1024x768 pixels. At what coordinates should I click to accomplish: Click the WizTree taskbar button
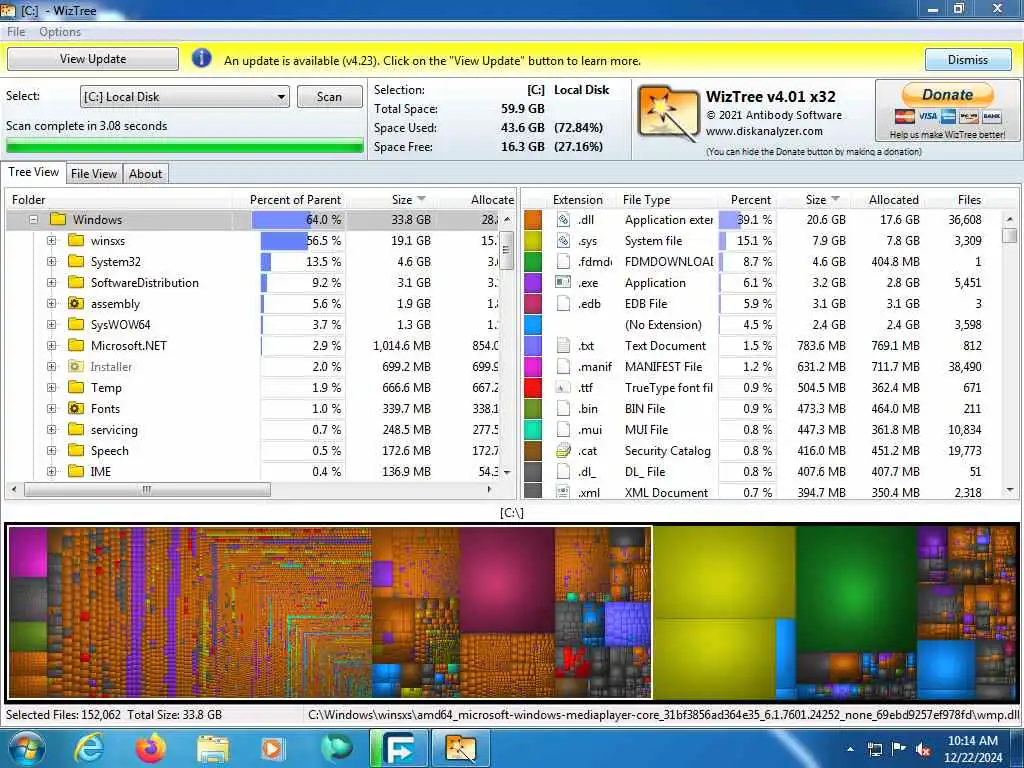click(460, 748)
